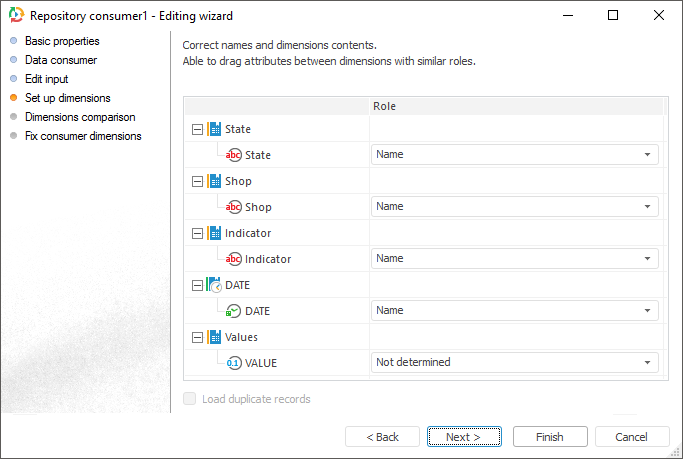Image resolution: width=683 pixels, height=459 pixels.
Task: Switch to the Dimensions comparison step
Action: [80, 117]
